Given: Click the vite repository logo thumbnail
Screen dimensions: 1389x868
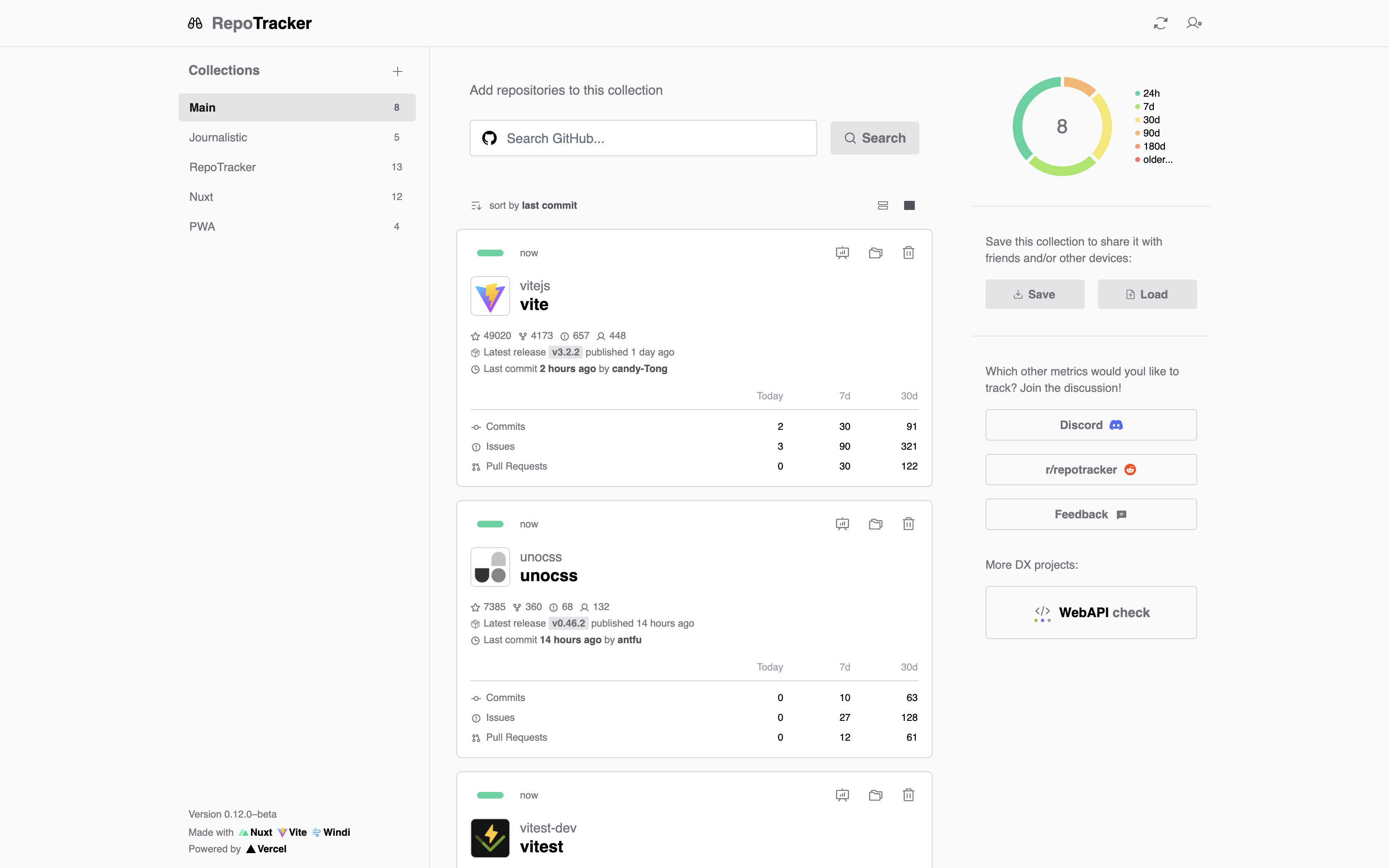Looking at the screenshot, I should pos(489,296).
